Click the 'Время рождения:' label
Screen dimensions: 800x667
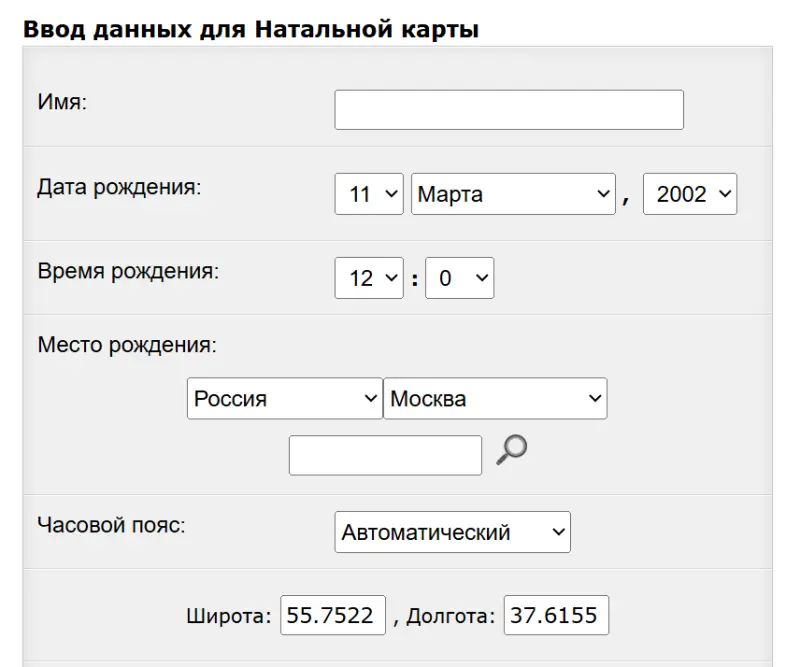[127, 271]
